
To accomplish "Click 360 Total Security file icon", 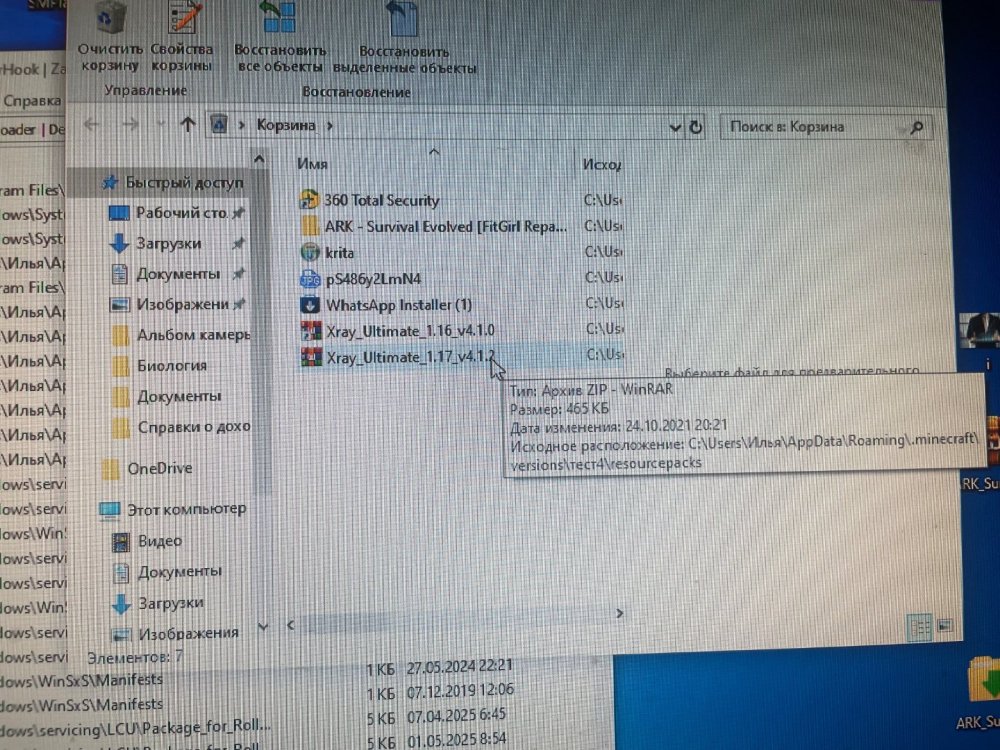I will pos(309,200).
